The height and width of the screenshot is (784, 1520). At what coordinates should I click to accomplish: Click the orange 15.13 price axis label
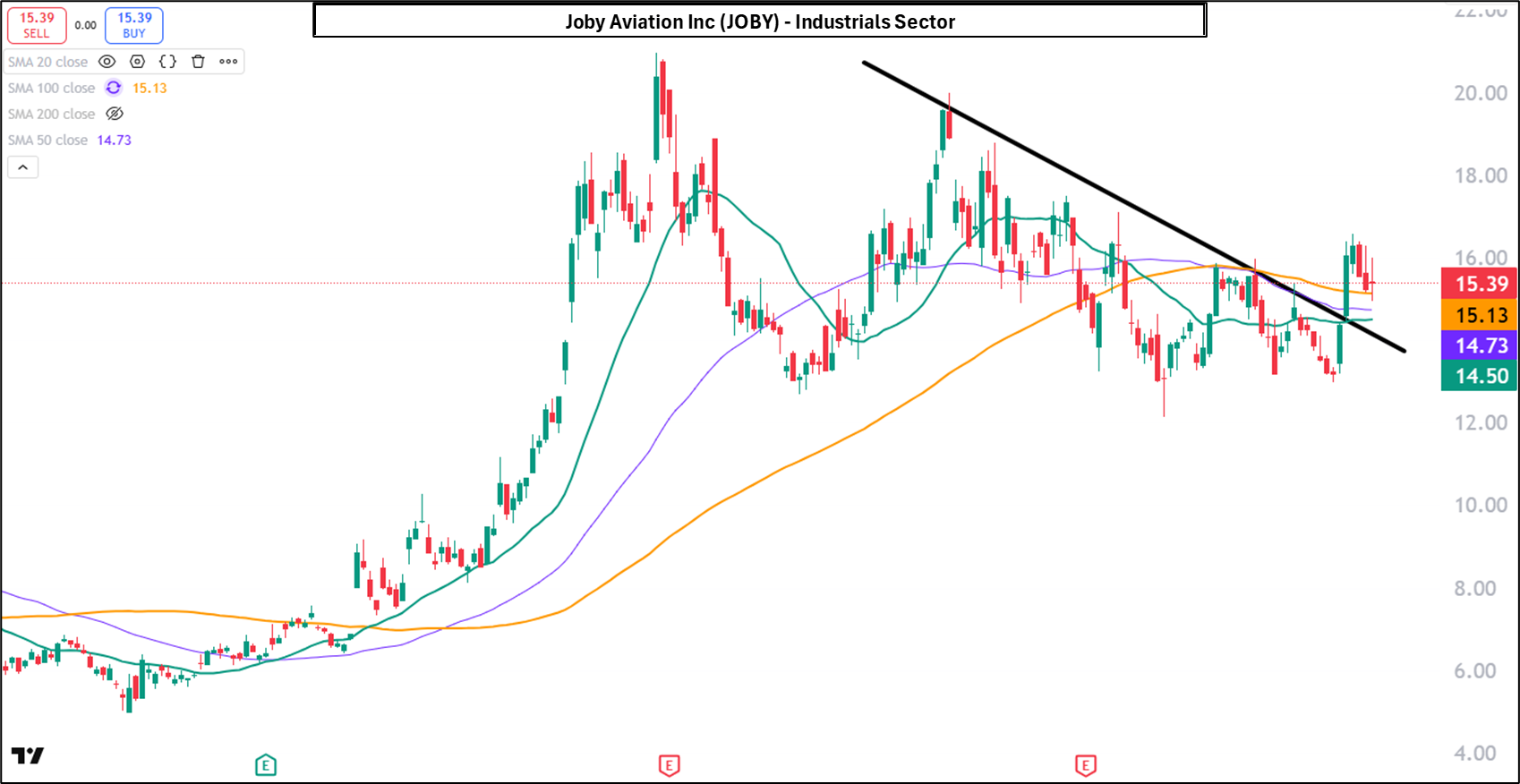point(1481,315)
